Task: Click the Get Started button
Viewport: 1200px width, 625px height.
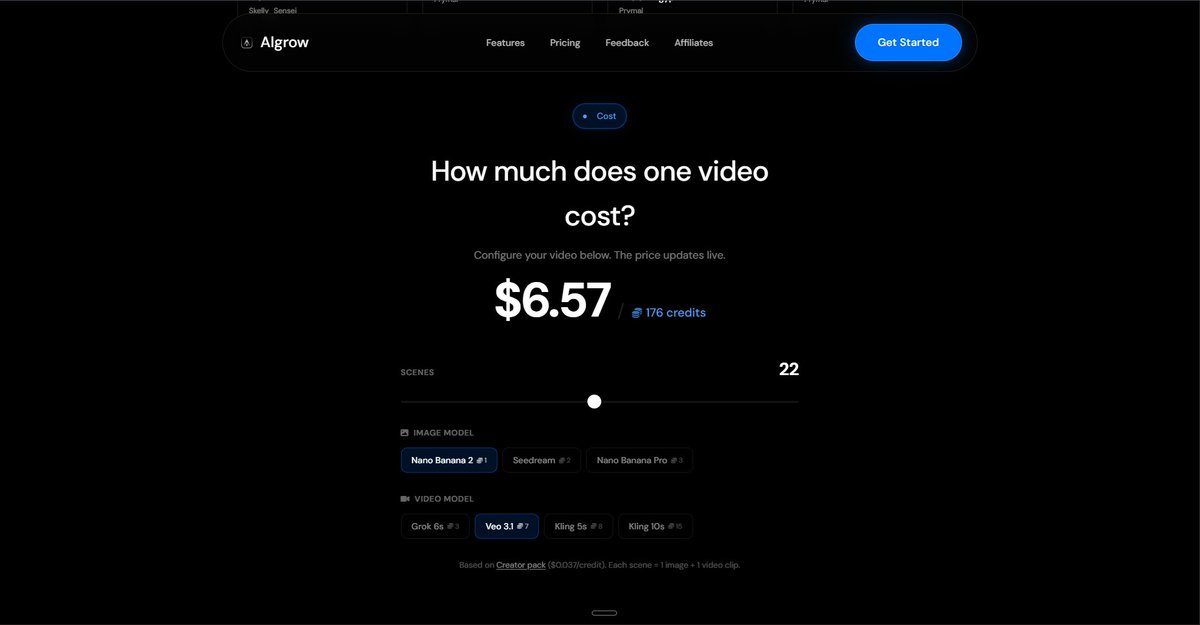Action: pyautogui.click(x=908, y=43)
